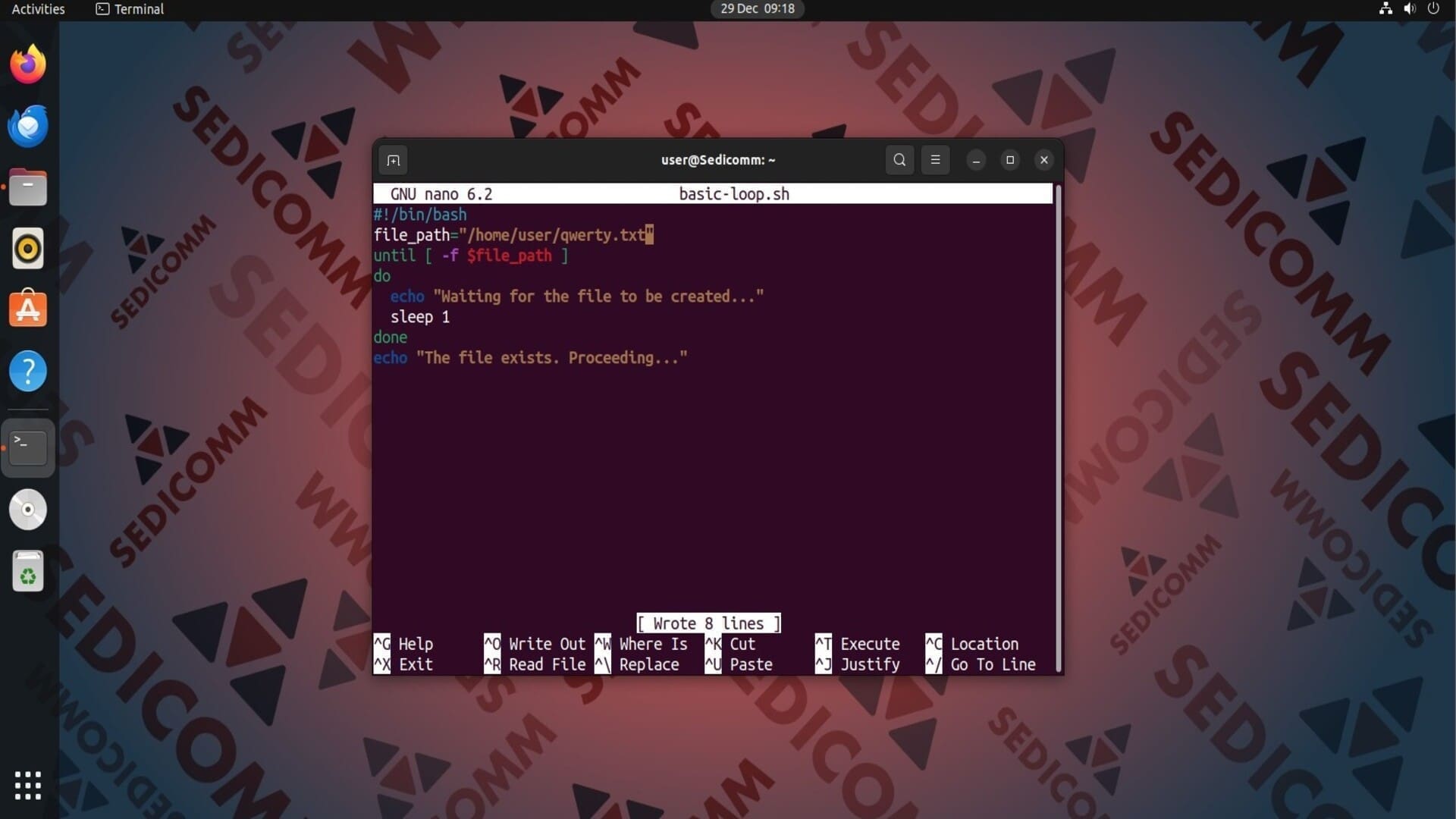The height and width of the screenshot is (819, 1456).
Task: Open the mounted disc icon
Action: (x=28, y=510)
